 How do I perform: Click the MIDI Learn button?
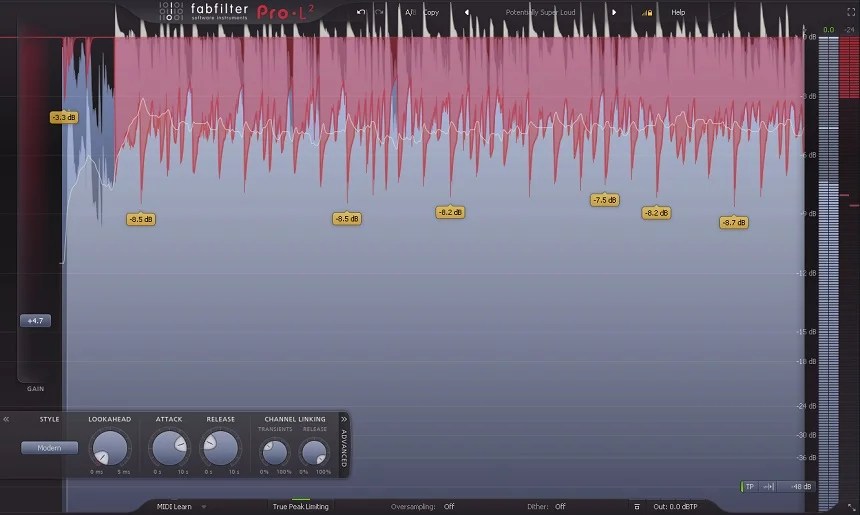(x=174, y=507)
